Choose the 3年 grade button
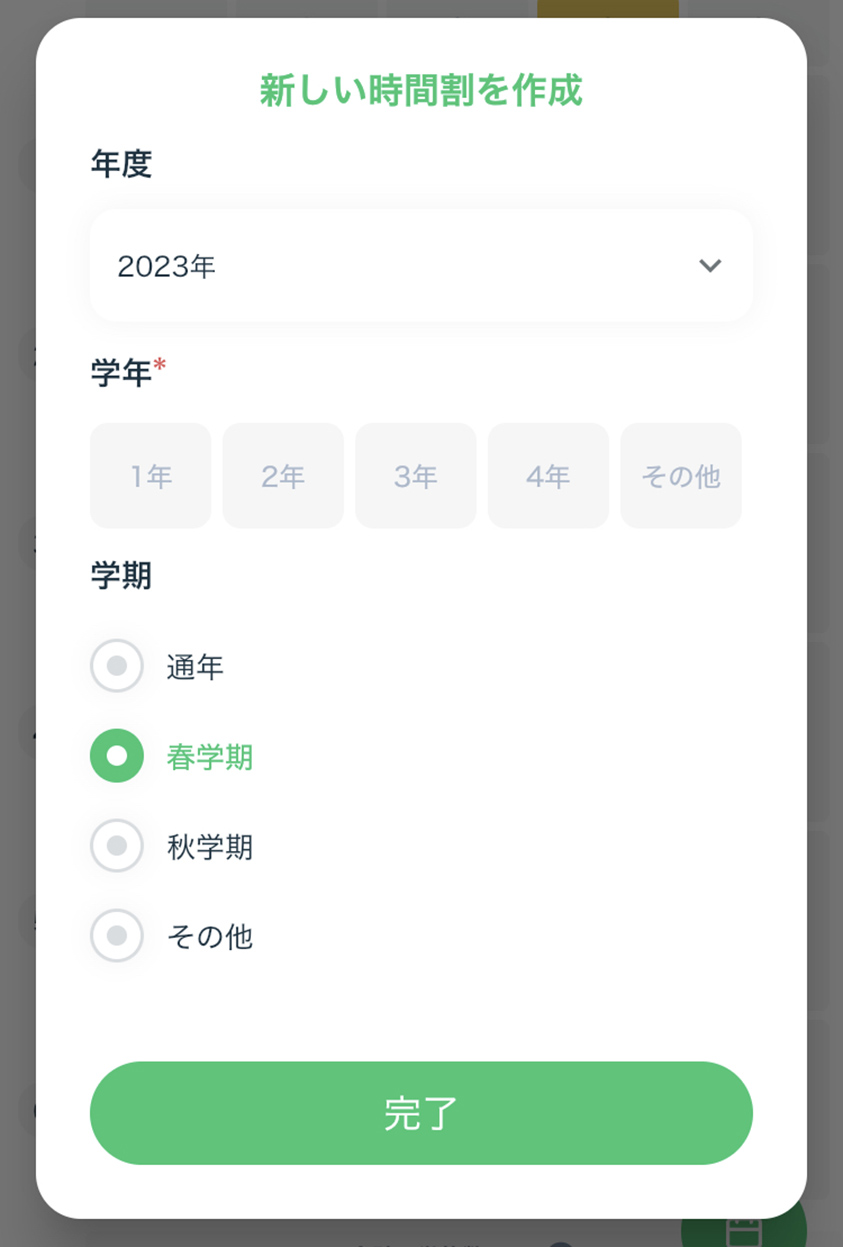Screen dimensions: 843x1247 pyautogui.click(x=416, y=476)
